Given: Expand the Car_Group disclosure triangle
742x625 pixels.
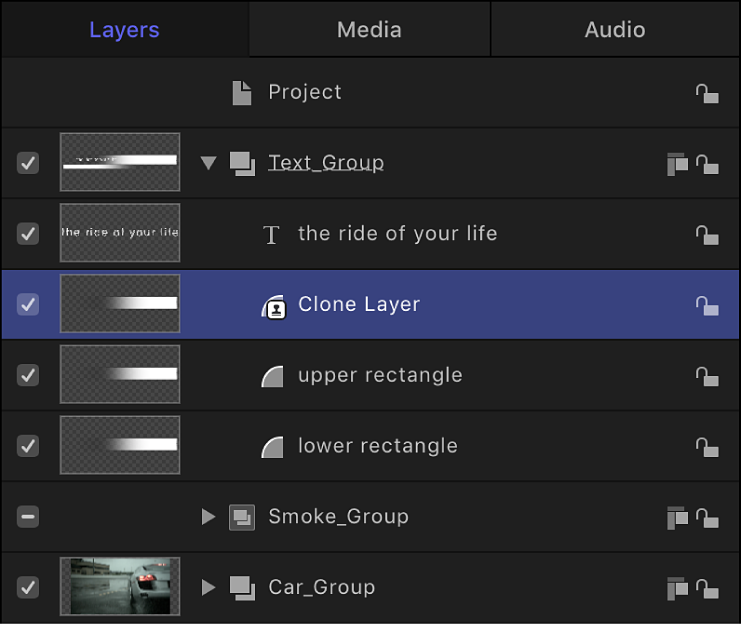Looking at the screenshot, I should click(208, 587).
